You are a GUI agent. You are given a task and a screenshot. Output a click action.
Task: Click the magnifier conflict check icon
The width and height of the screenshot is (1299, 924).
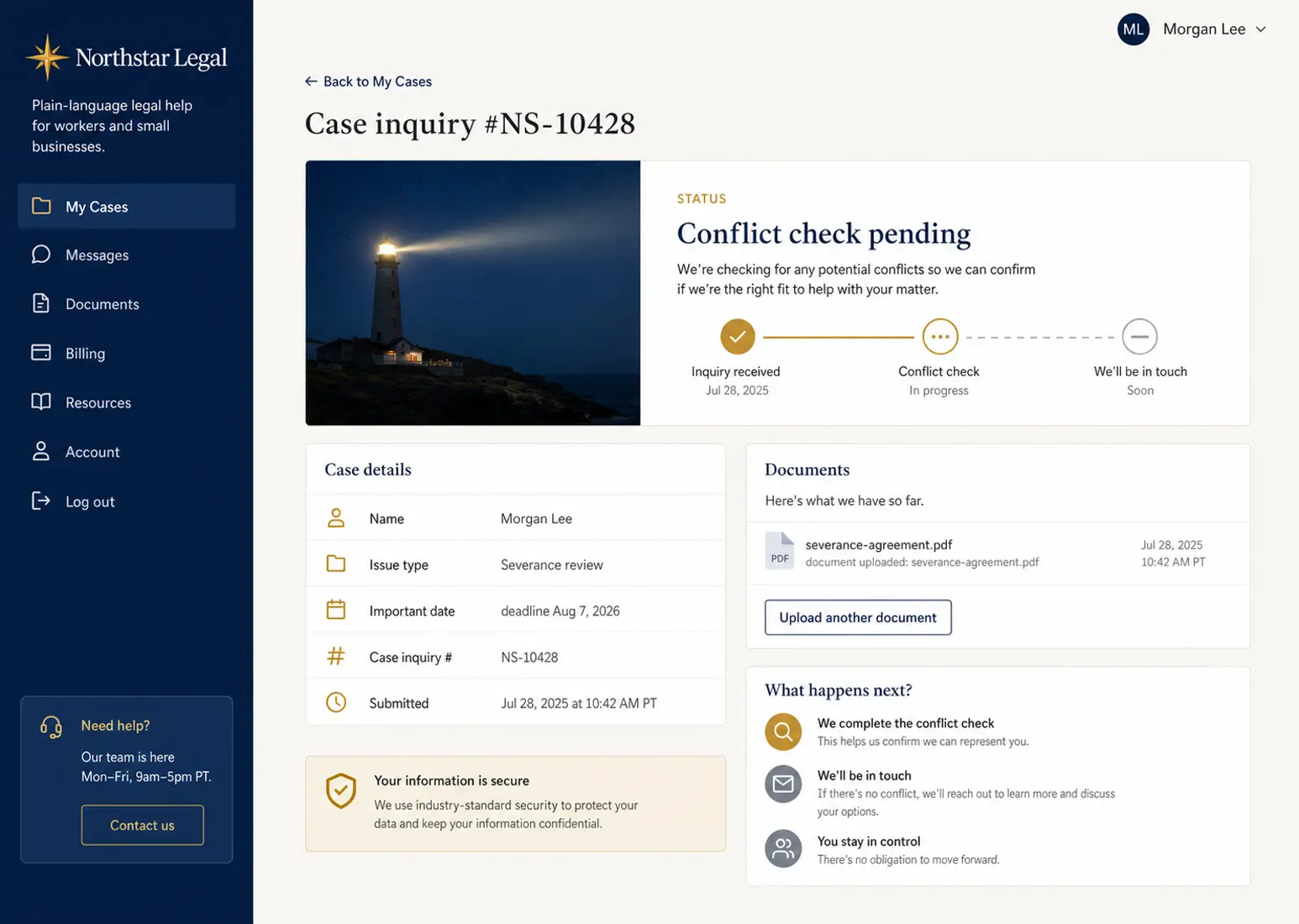pos(783,732)
